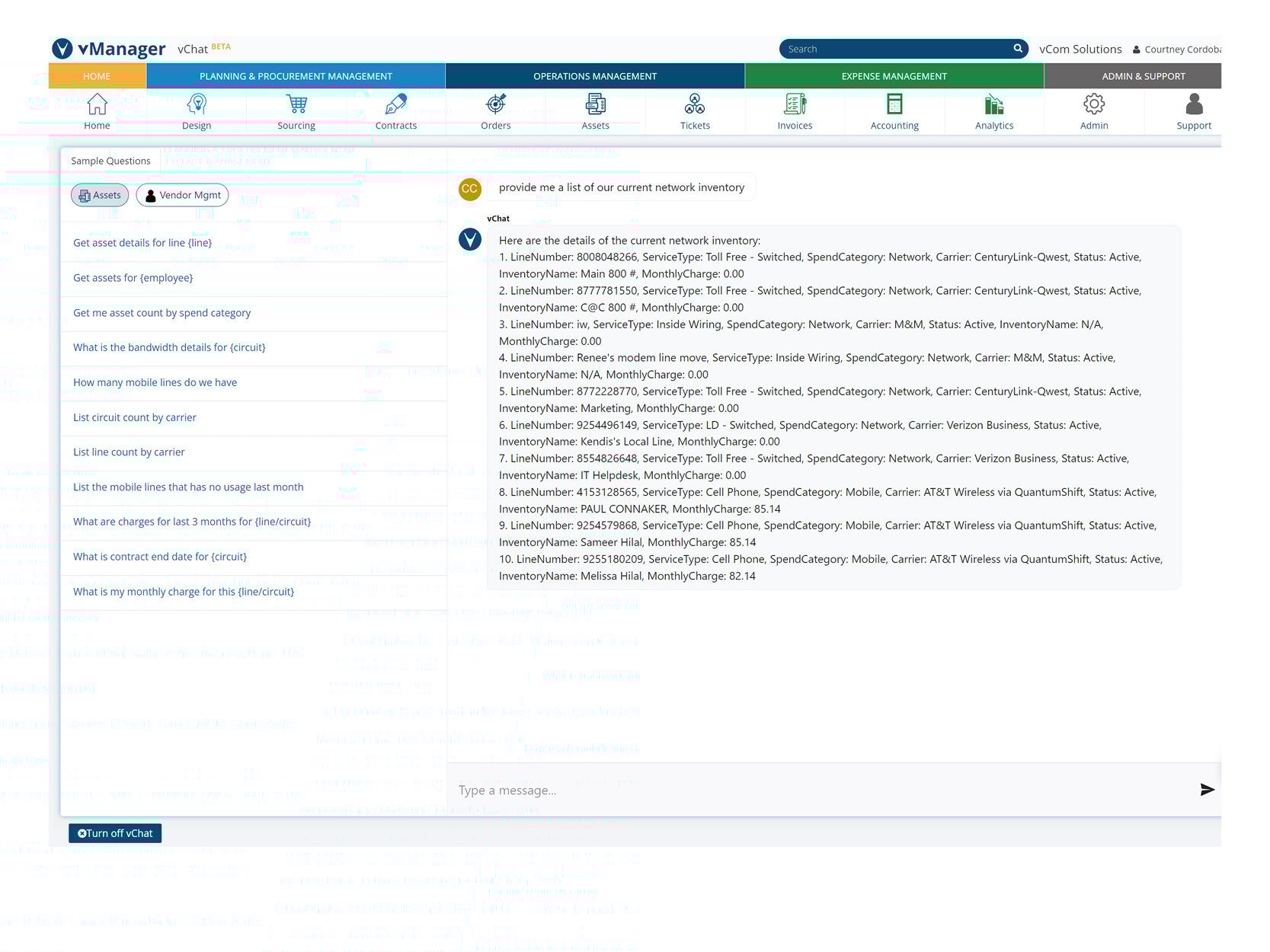Image resolution: width=1270 pixels, height=952 pixels.
Task: Toggle the Assets sample questions filter
Action: [99, 195]
